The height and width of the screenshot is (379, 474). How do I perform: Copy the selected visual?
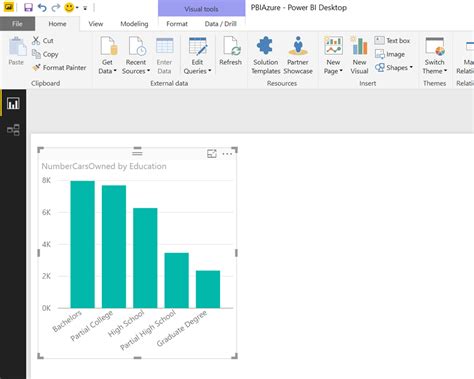tap(45, 54)
